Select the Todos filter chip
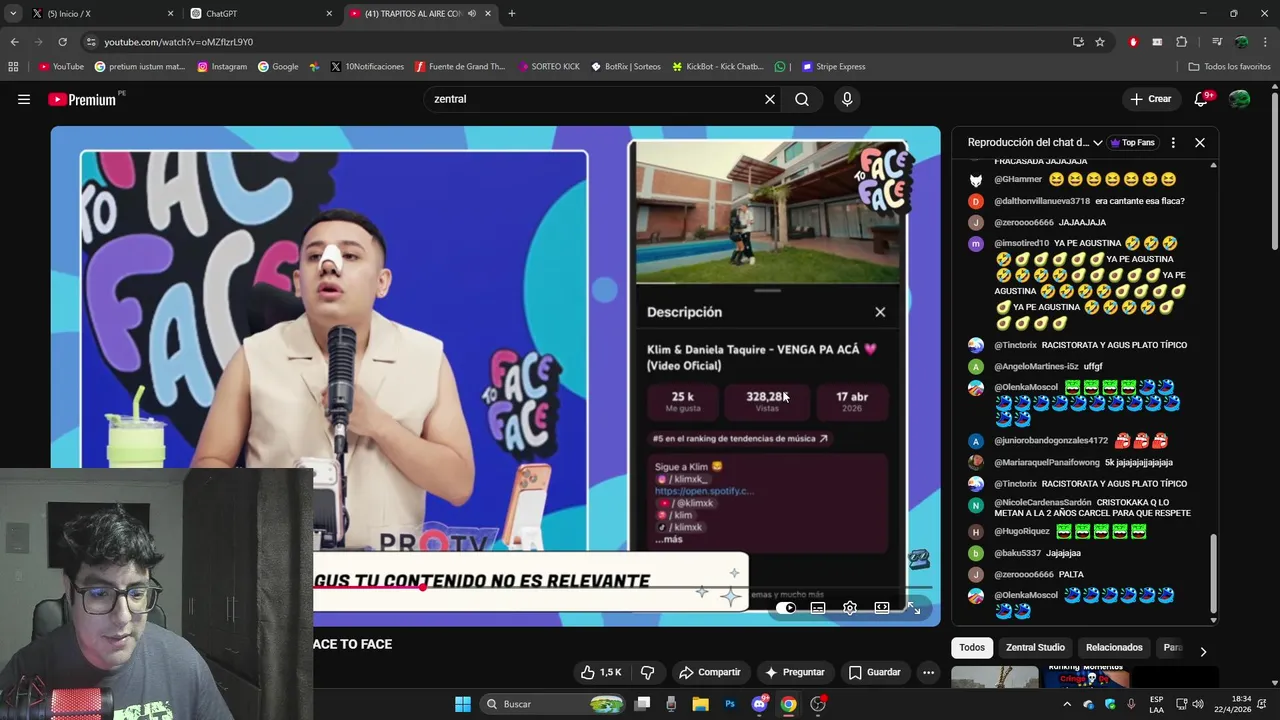The width and height of the screenshot is (1280, 720). click(972, 648)
